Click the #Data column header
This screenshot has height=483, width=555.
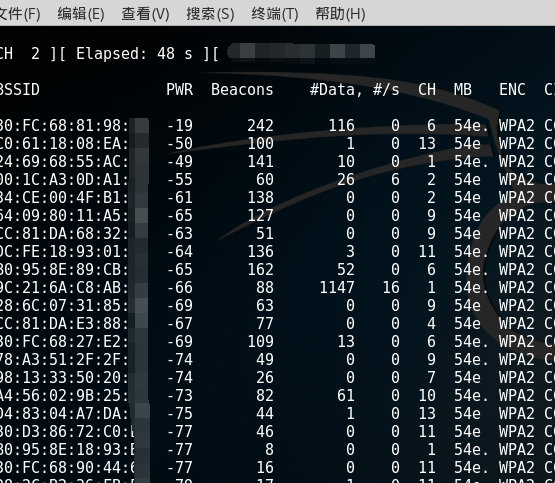point(336,90)
